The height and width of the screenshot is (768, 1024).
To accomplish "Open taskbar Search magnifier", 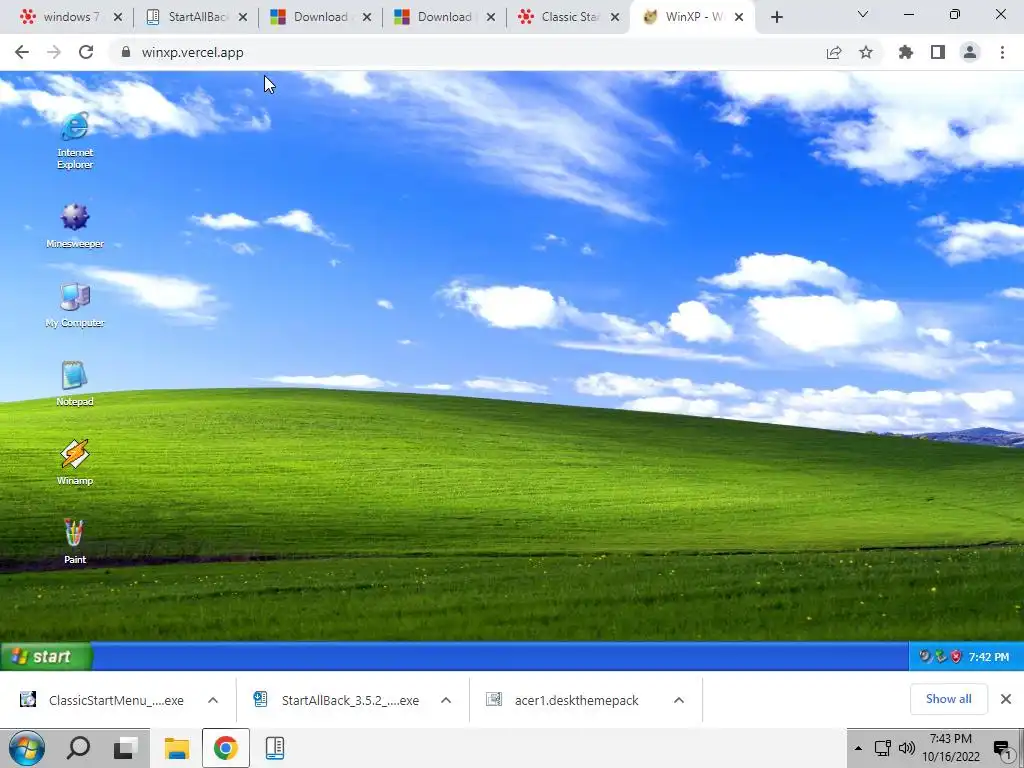I will [78, 748].
